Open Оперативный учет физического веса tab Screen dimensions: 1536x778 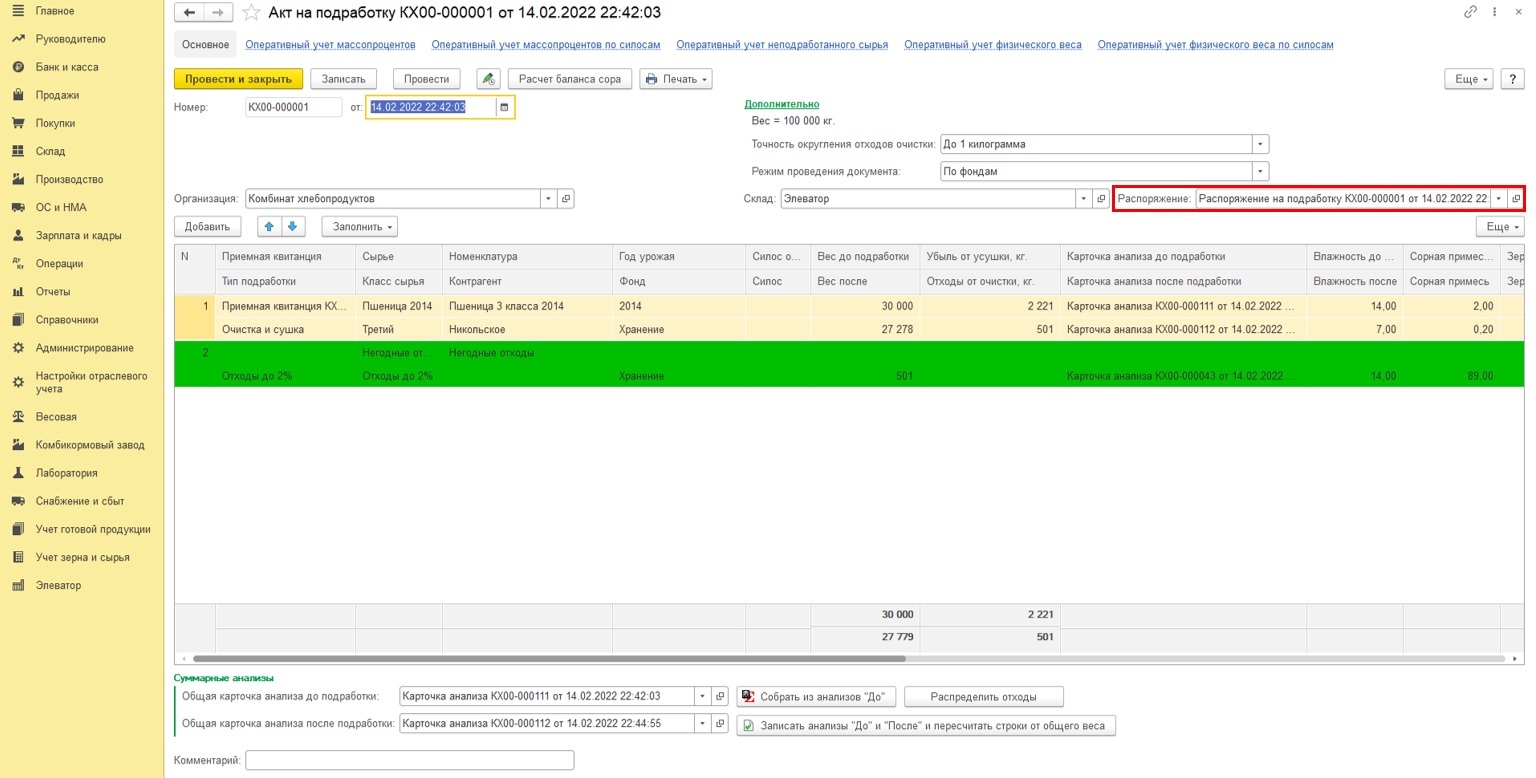993,45
